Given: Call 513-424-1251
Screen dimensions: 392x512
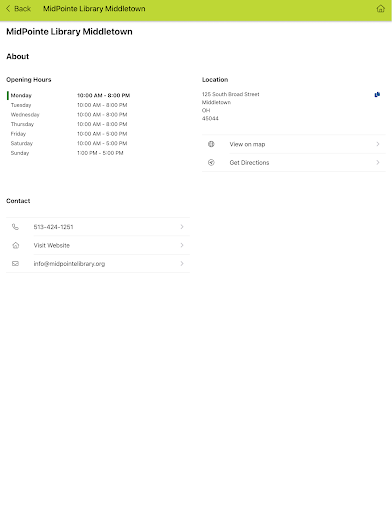Looking at the screenshot, I should pos(98,227).
